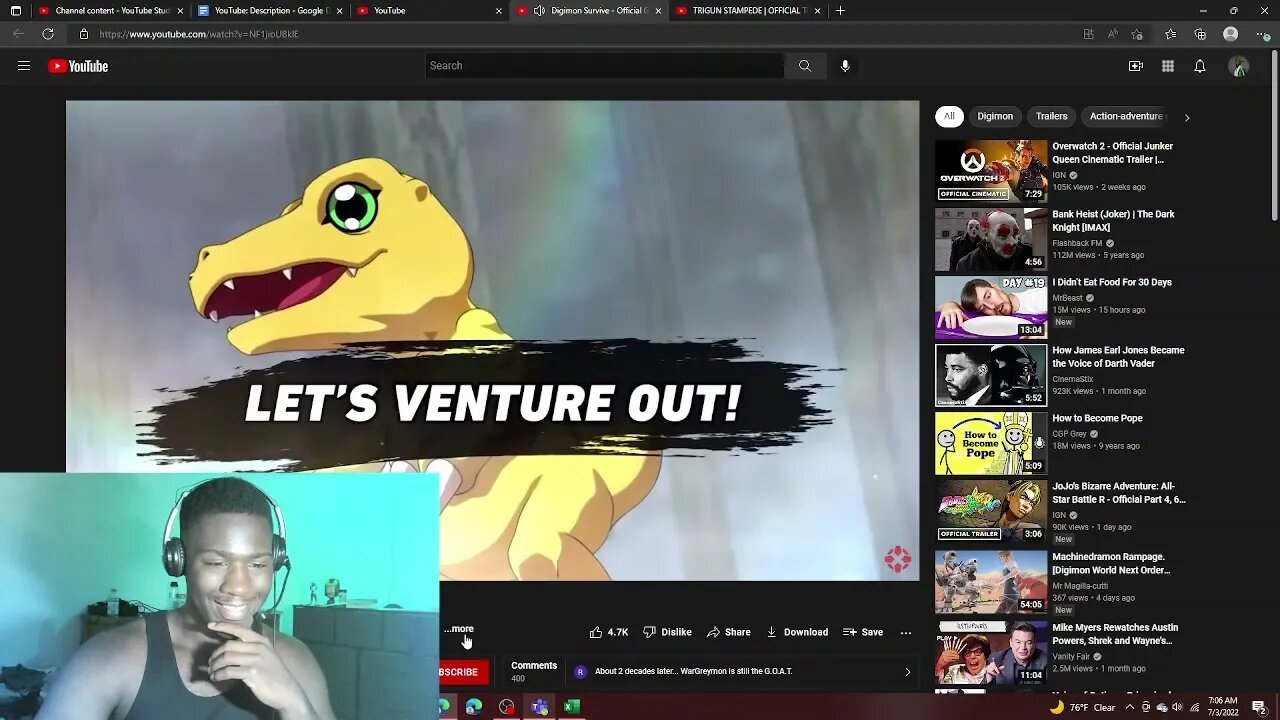This screenshot has height=720, width=1280.
Task: Open the Edge browser profile icon
Action: click(x=1231, y=34)
